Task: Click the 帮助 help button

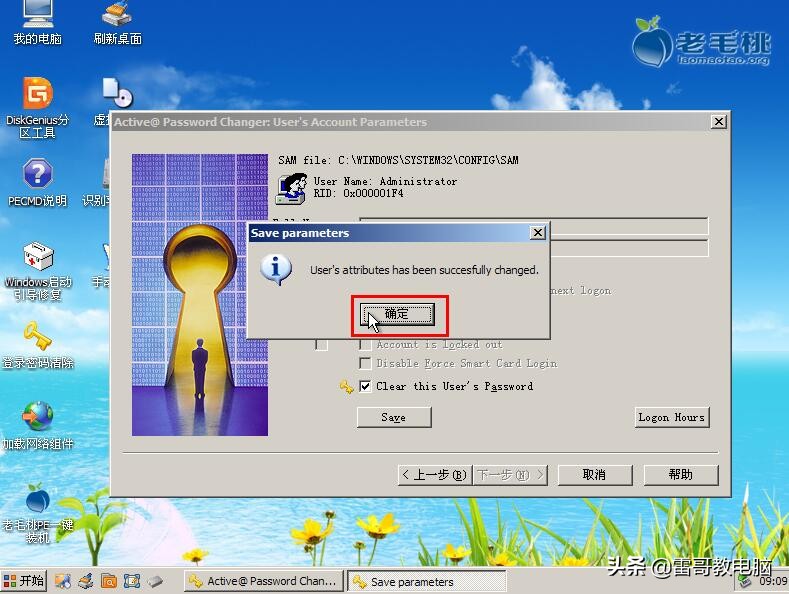Action: 681,475
